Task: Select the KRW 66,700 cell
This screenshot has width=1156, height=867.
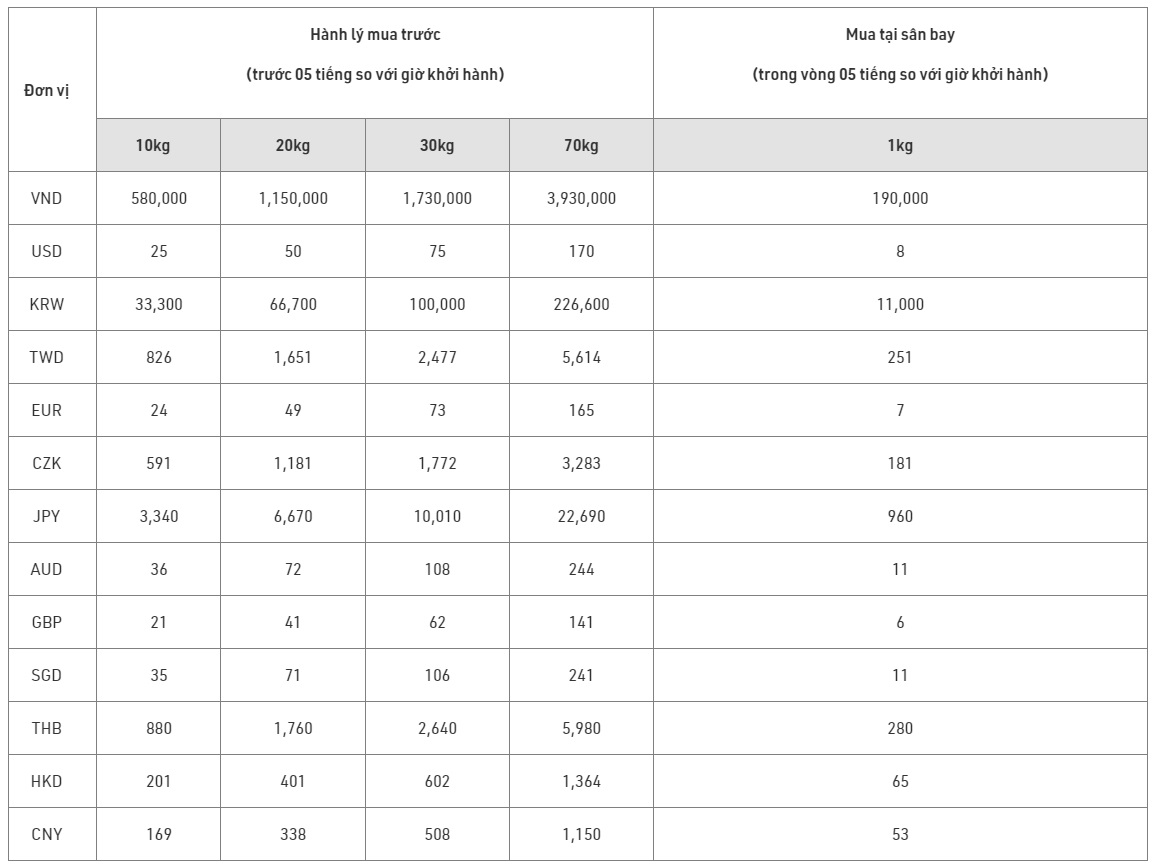Action: [x=293, y=305]
